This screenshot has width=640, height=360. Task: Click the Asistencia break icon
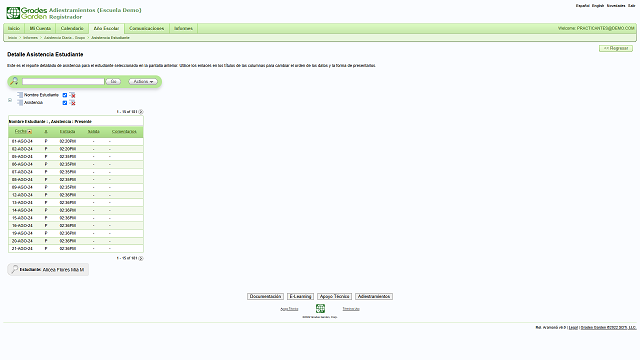click(20, 103)
